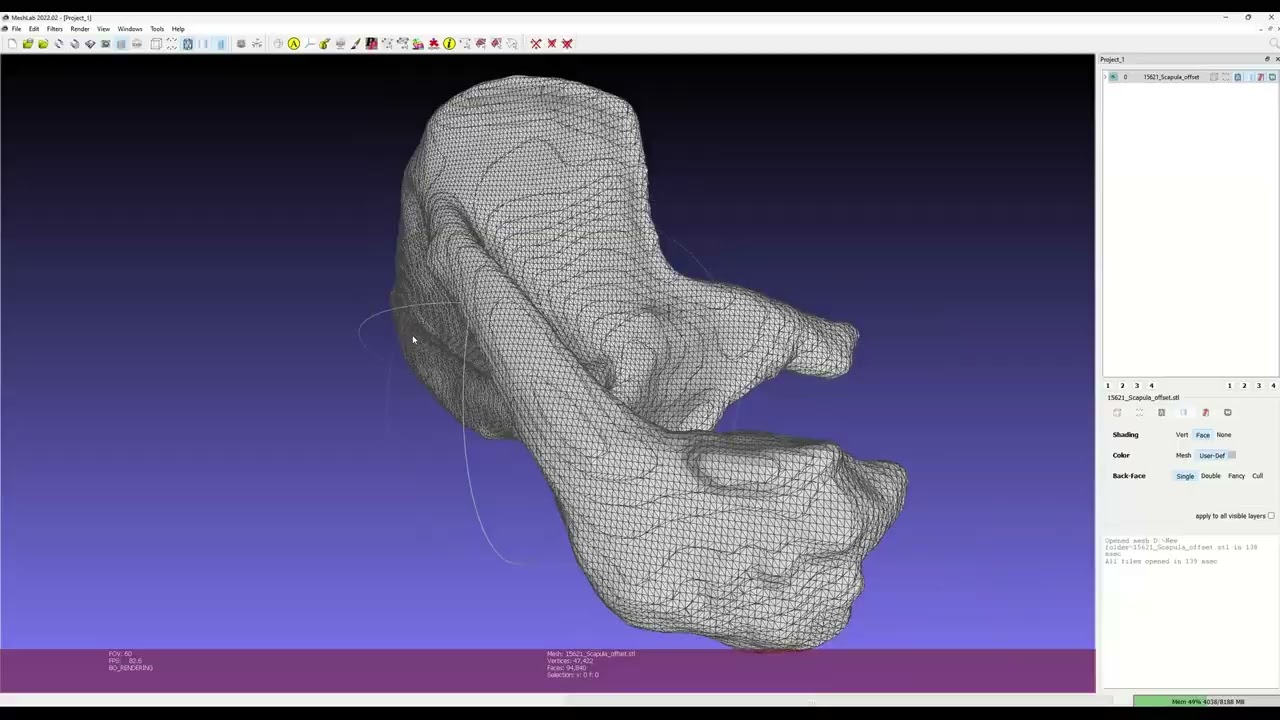Screen dimensions: 1280x720
Task: Click the last red X delete icon
Action: pyautogui.click(x=567, y=43)
